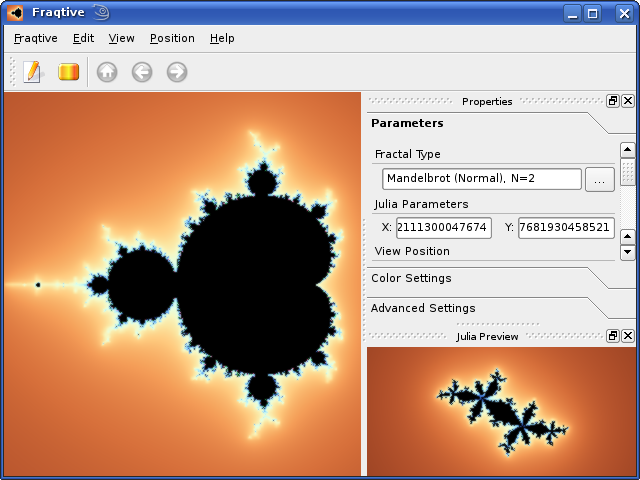Screen dimensions: 640x480
Task: Open the Fraqtive menu
Action: [36, 38]
